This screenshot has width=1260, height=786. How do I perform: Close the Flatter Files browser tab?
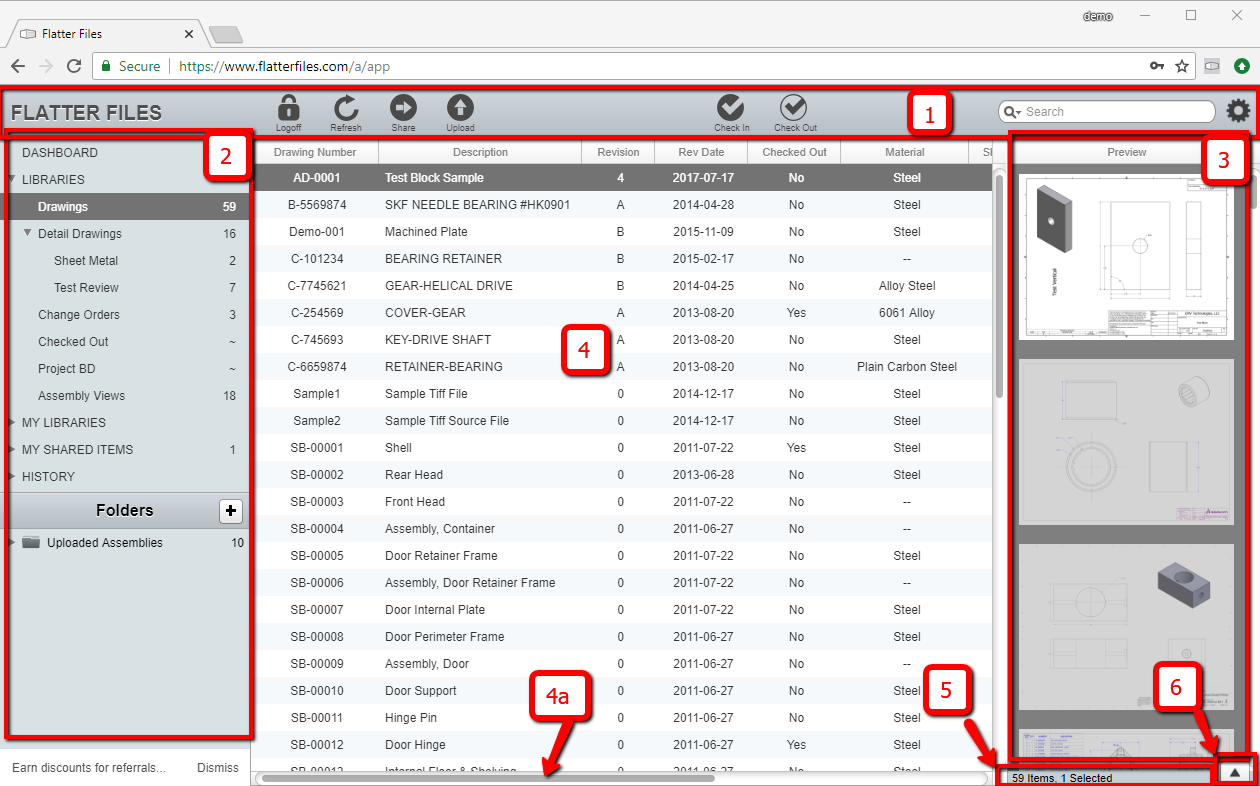point(189,34)
